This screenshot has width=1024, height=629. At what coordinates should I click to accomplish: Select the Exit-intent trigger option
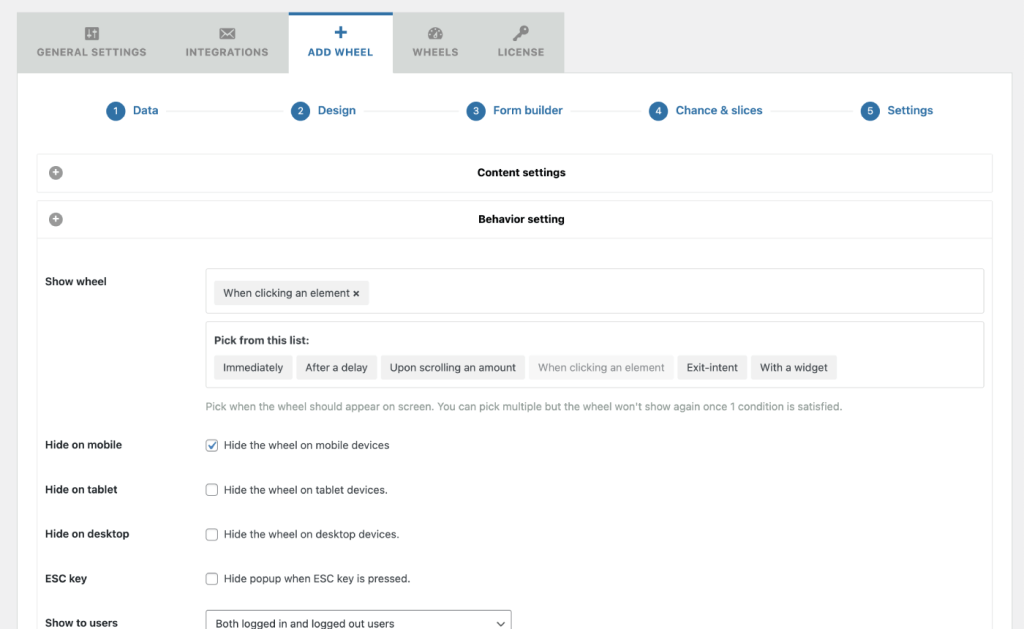[712, 367]
